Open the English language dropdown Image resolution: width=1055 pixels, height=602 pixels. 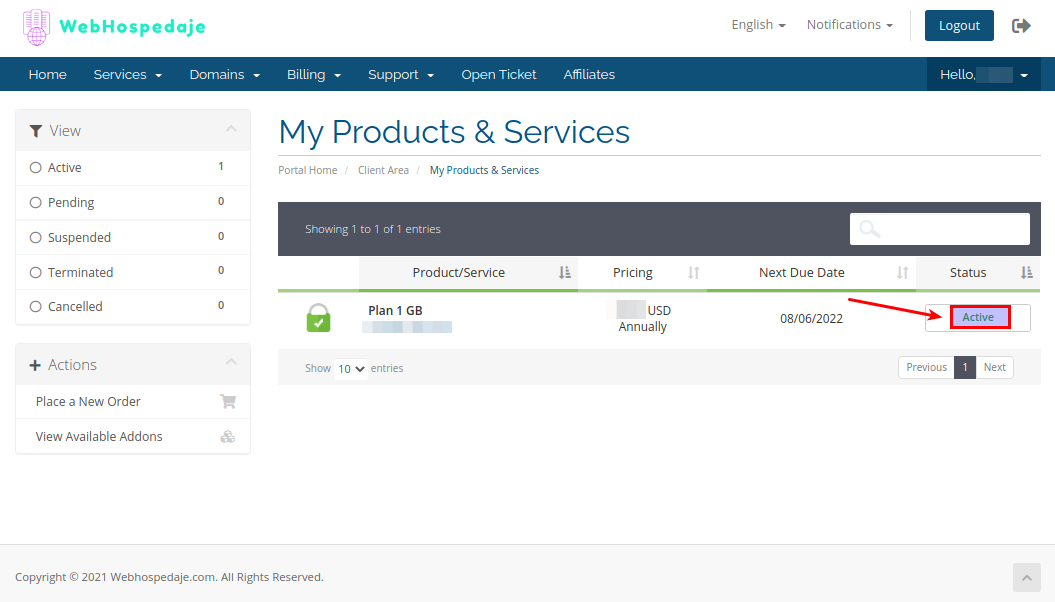click(758, 25)
